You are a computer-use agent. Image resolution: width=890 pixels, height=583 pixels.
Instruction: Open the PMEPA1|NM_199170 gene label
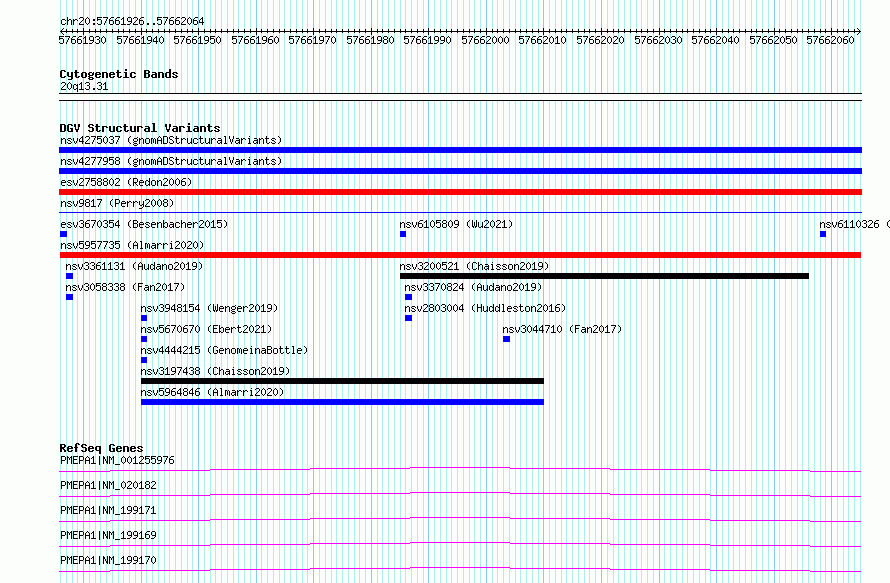point(108,560)
